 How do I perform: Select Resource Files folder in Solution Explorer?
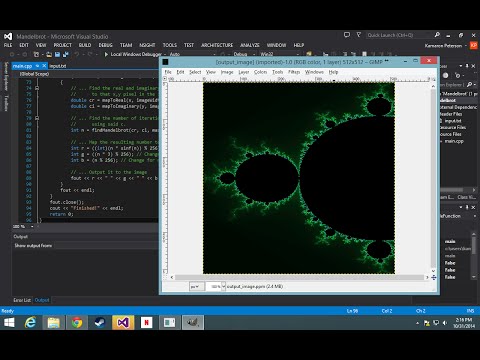453,127
